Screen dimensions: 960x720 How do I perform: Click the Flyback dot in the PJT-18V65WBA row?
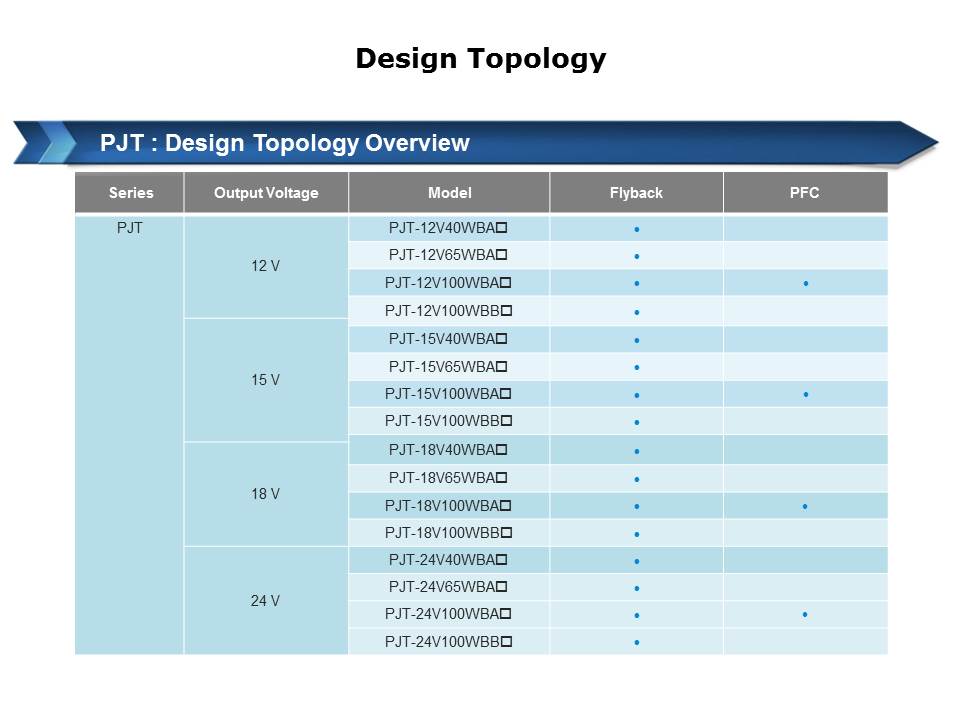pos(636,479)
